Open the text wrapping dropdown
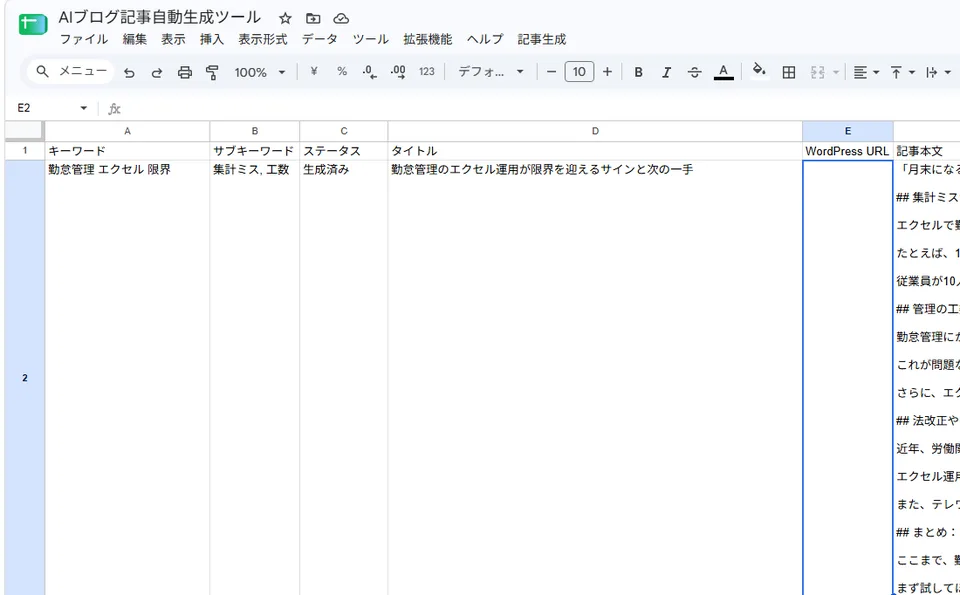 pyautogui.click(x=938, y=72)
